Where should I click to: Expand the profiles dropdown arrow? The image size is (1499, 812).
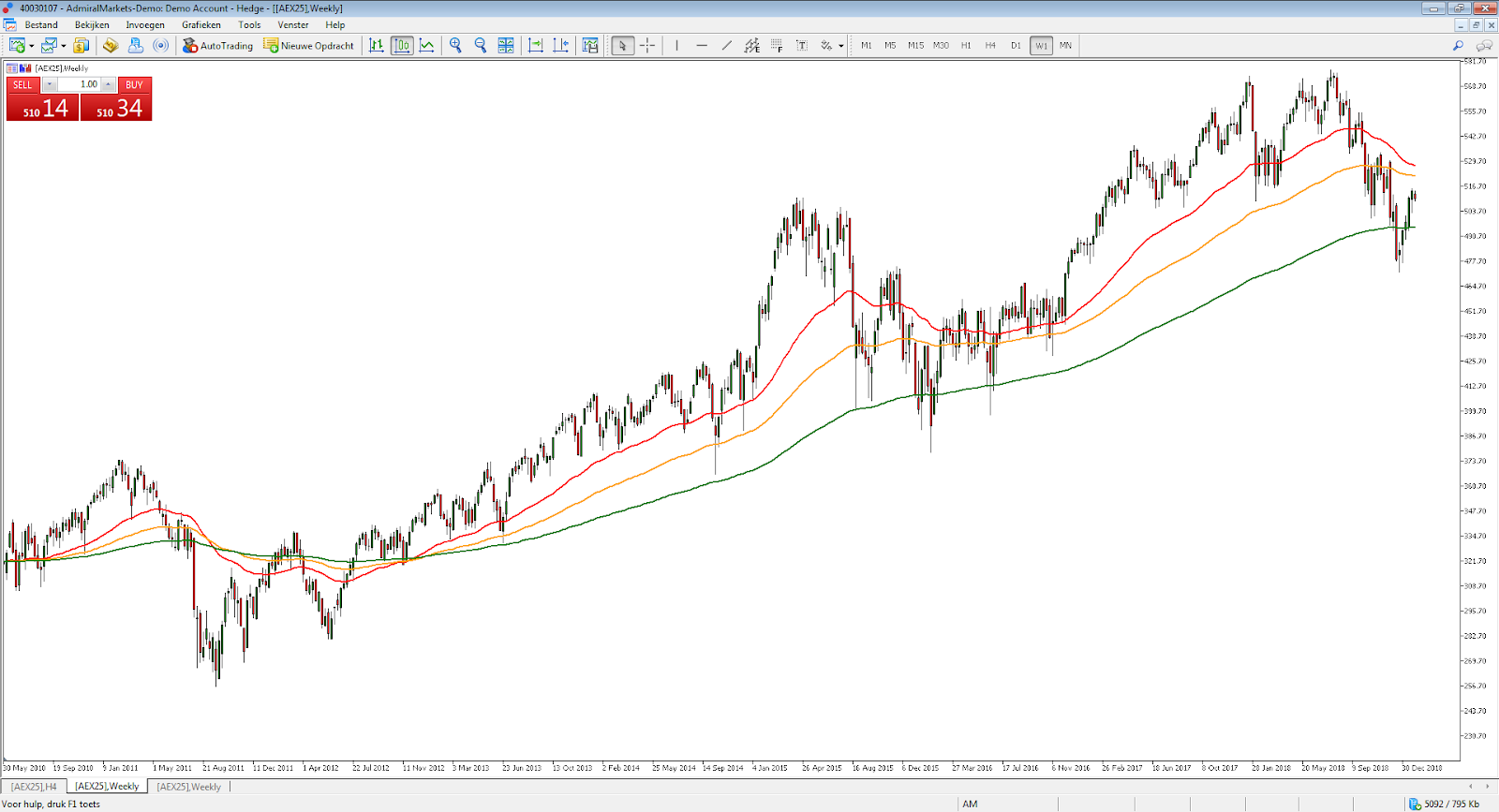pyautogui.click(x=64, y=46)
